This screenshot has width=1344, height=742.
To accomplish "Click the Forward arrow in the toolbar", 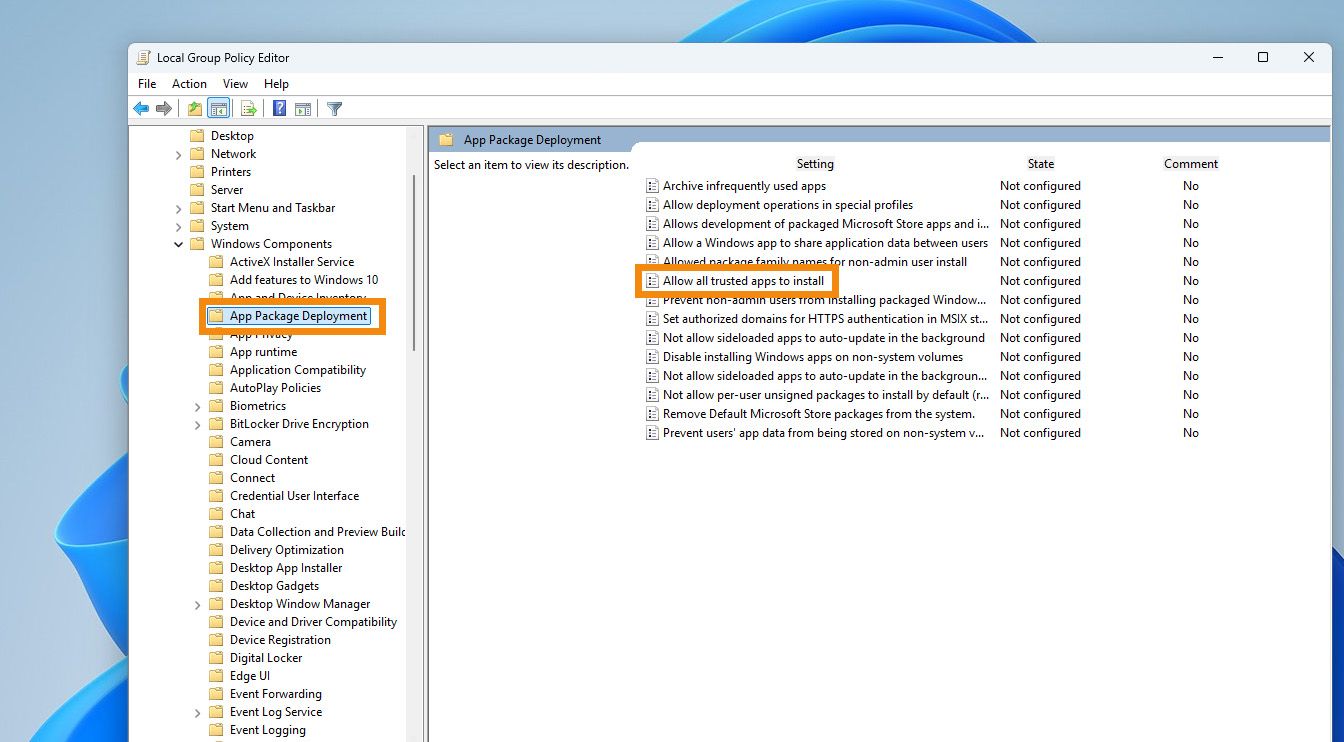I will tap(163, 108).
